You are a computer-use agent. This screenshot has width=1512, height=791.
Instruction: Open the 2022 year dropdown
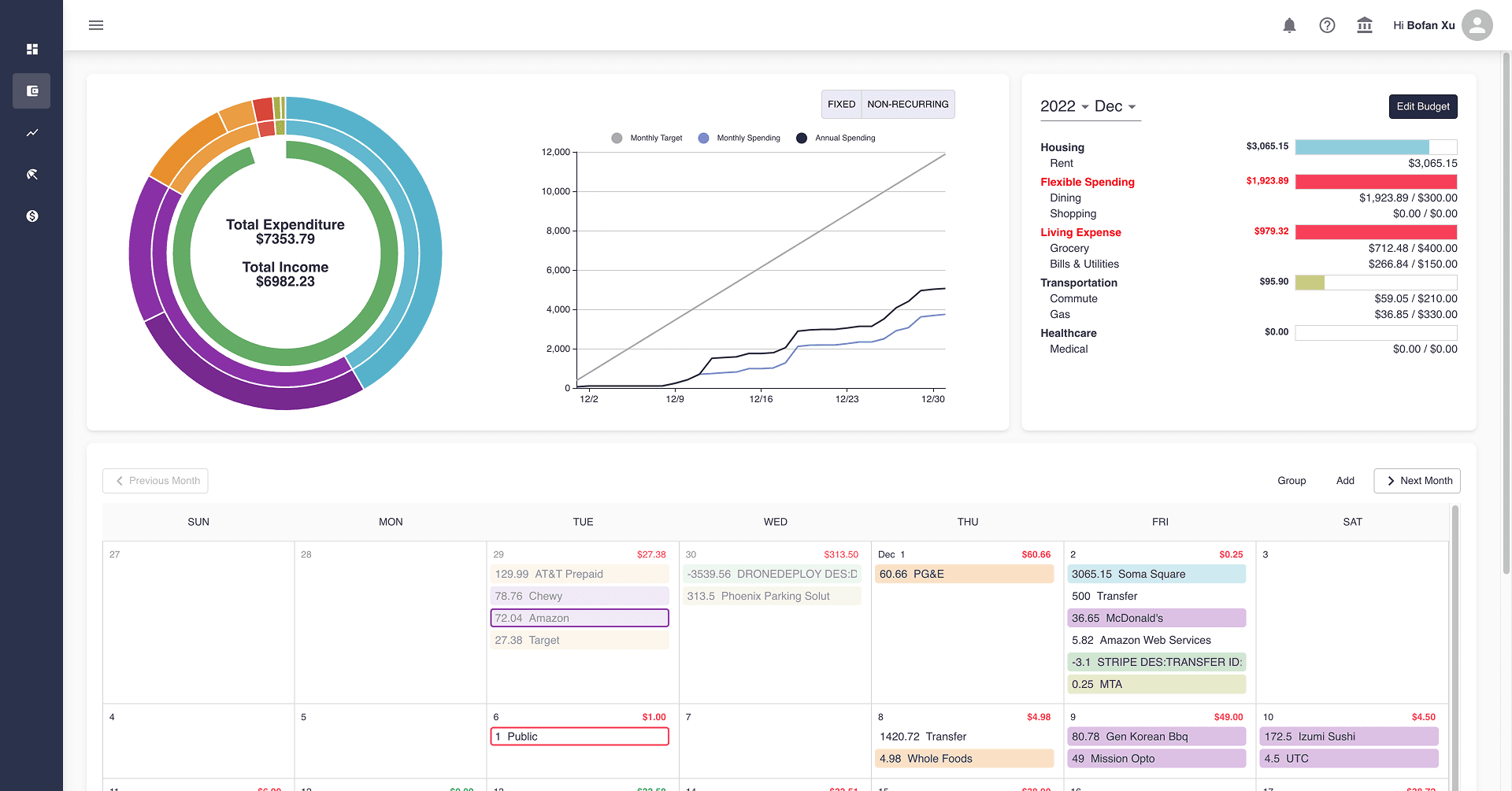pos(1064,106)
